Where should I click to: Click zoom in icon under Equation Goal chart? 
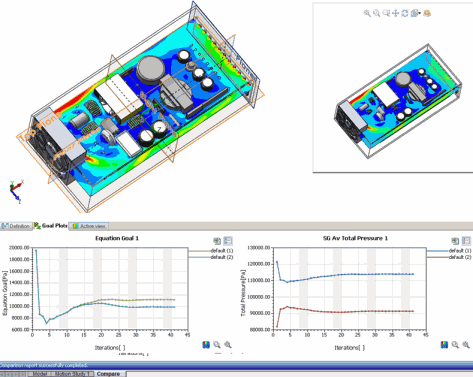[x=228, y=345]
